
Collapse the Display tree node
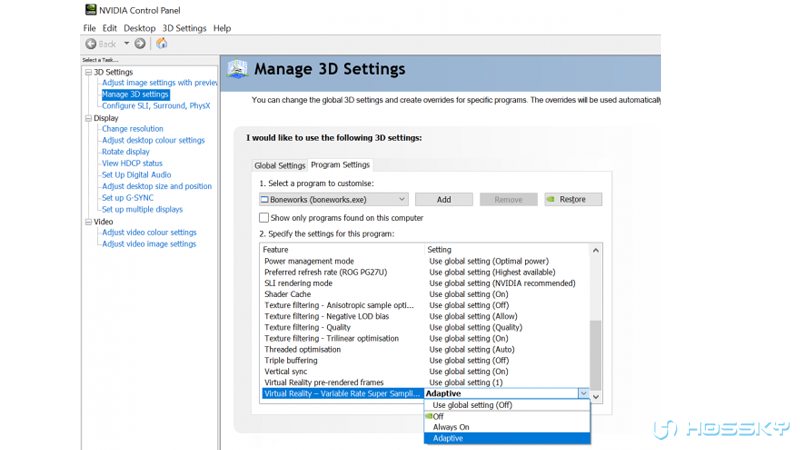point(88,118)
